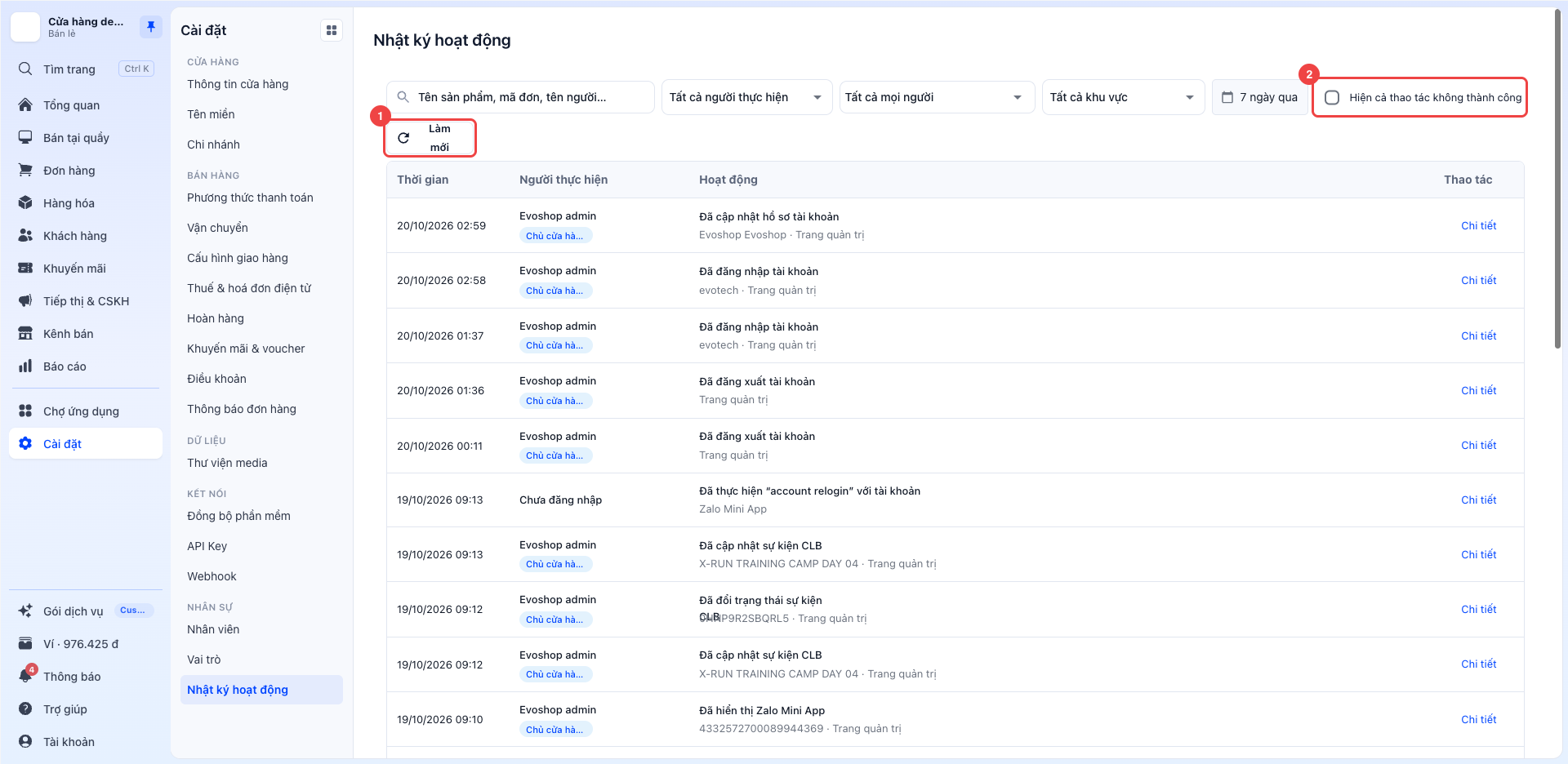Open the settings grid view icon
Image resolution: width=1568 pixels, height=764 pixels.
332,31
